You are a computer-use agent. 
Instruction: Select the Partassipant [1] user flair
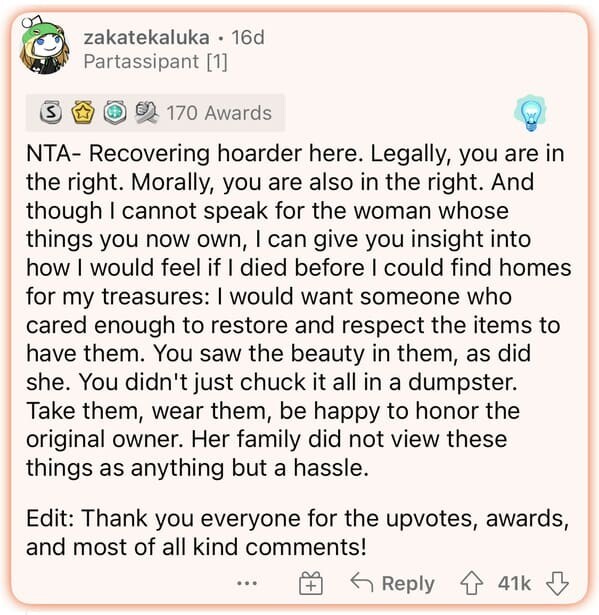pos(155,62)
